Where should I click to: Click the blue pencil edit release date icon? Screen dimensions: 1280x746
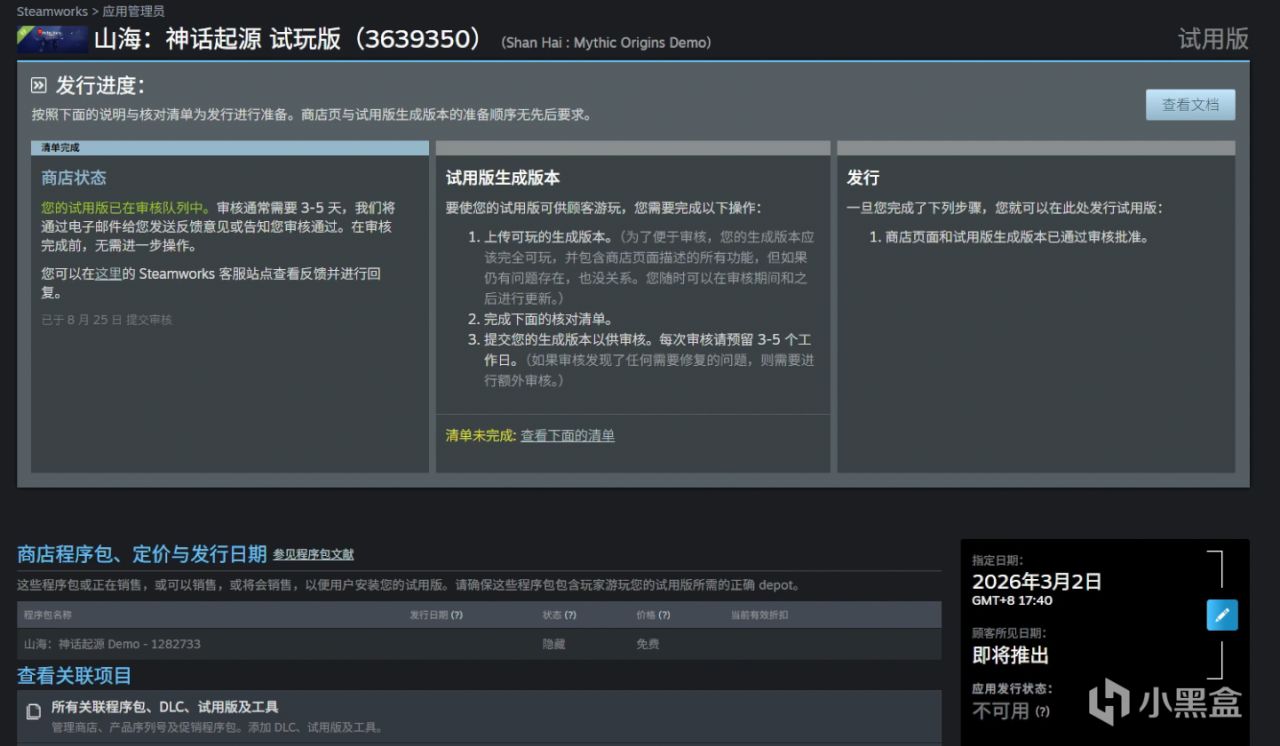[x=1222, y=615]
